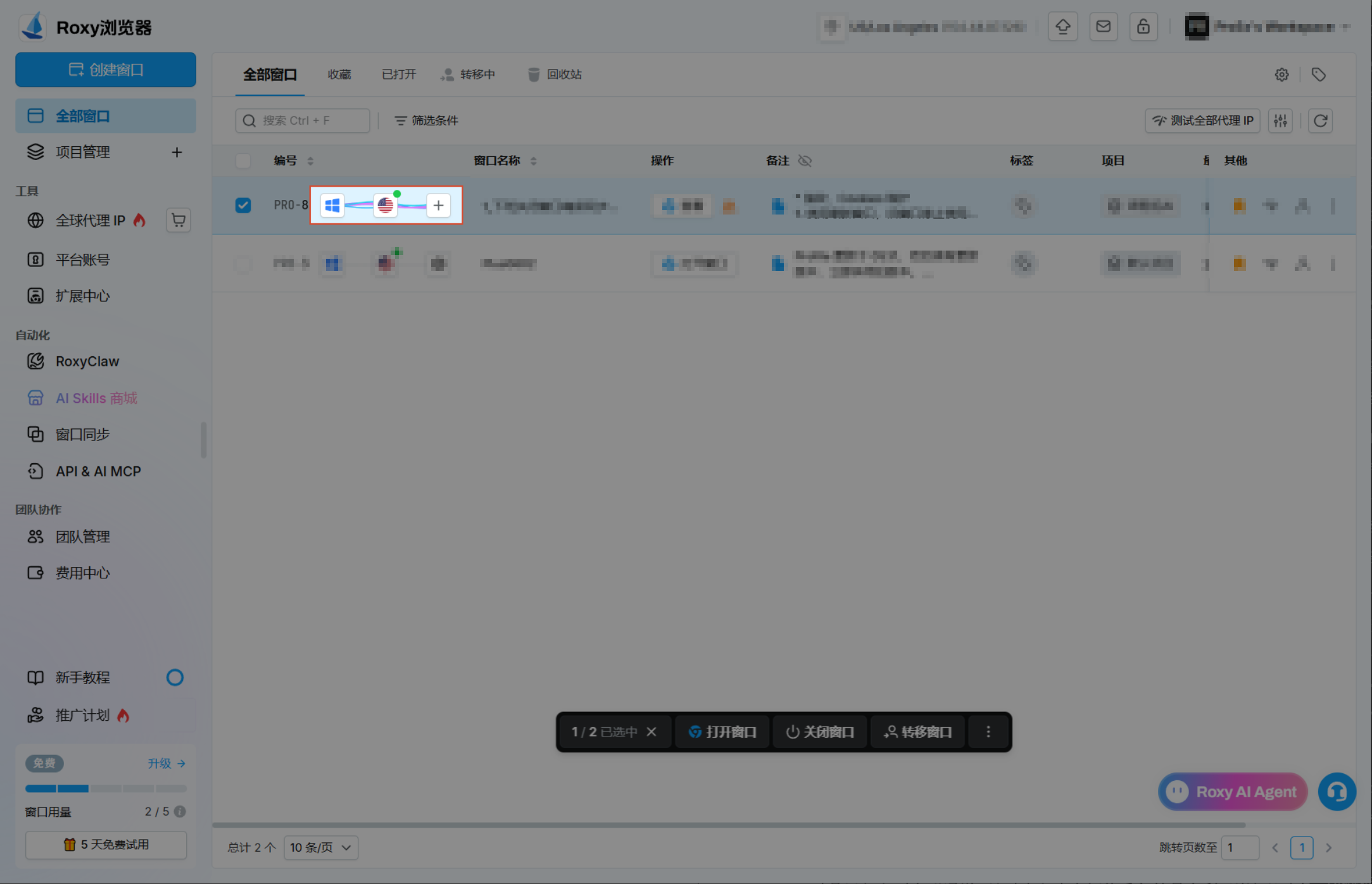This screenshot has height=884, width=1372.
Task: Click the 免费 plan badge
Action: pyautogui.click(x=44, y=763)
